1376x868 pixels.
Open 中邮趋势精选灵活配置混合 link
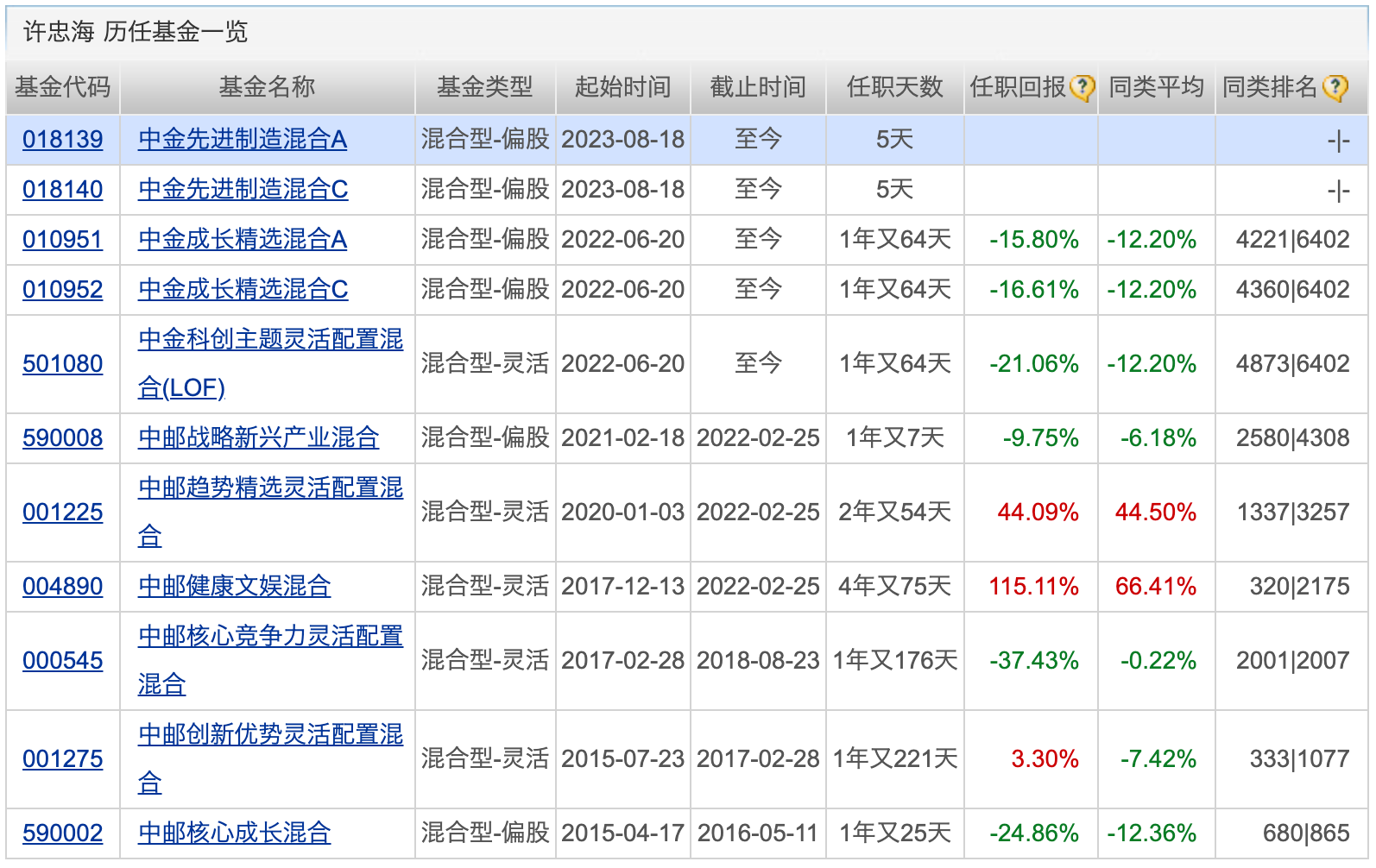click(x=270, y=513)
